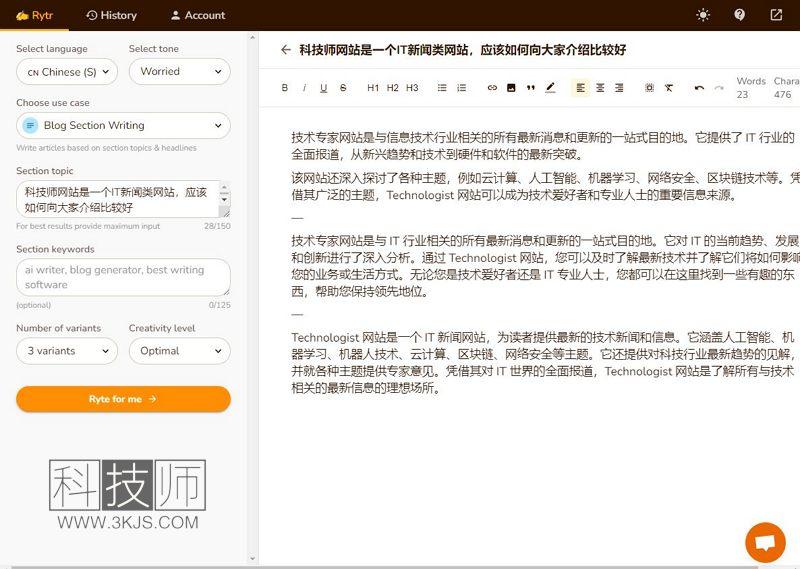Toggle strikethrough formatting
Viewport: 800px width, 569px height.
[x=343, y=88]
